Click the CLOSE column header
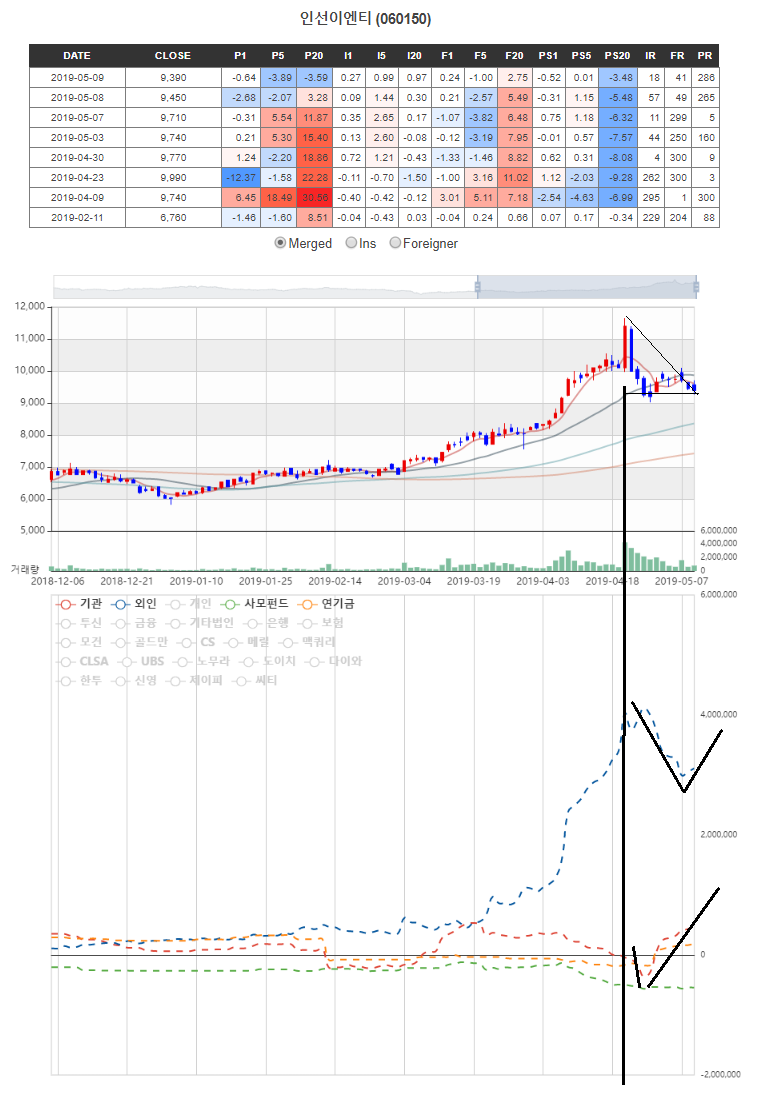The width and height of the screenshot is (763, 1106). (x=173, y=56)
